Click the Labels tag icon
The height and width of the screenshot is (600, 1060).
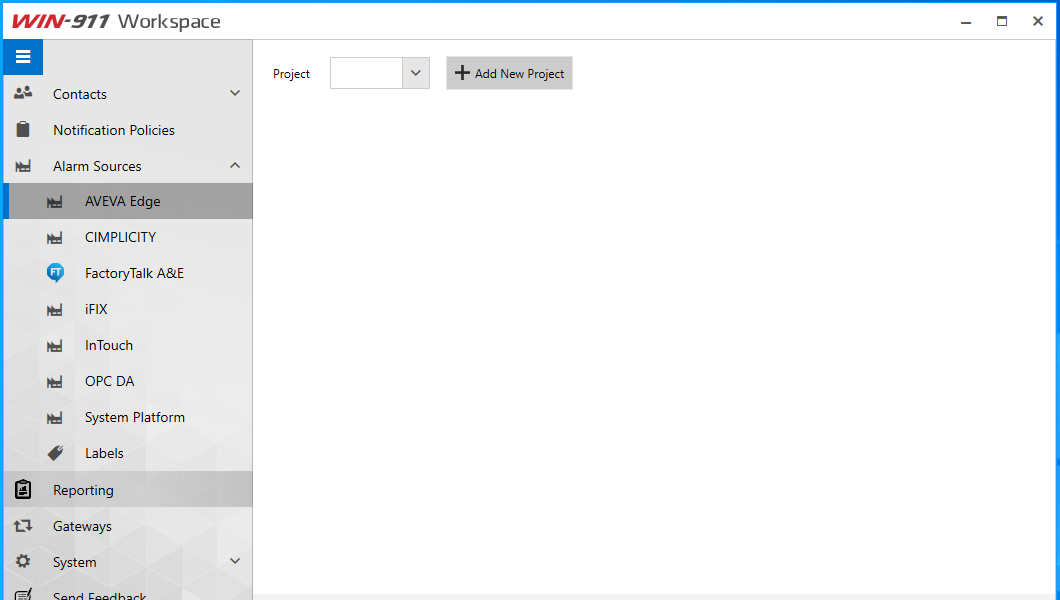tap(55, 453)
